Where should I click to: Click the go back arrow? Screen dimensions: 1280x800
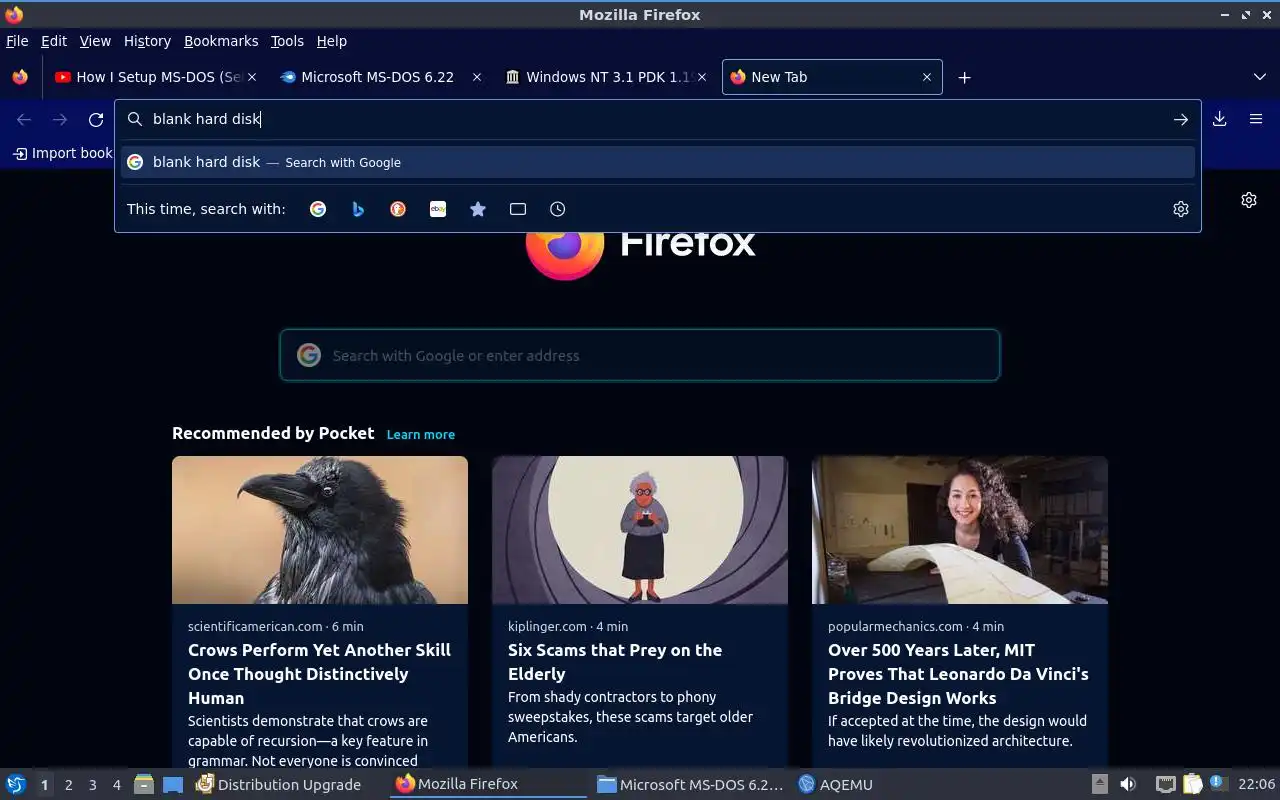[24, 119]
